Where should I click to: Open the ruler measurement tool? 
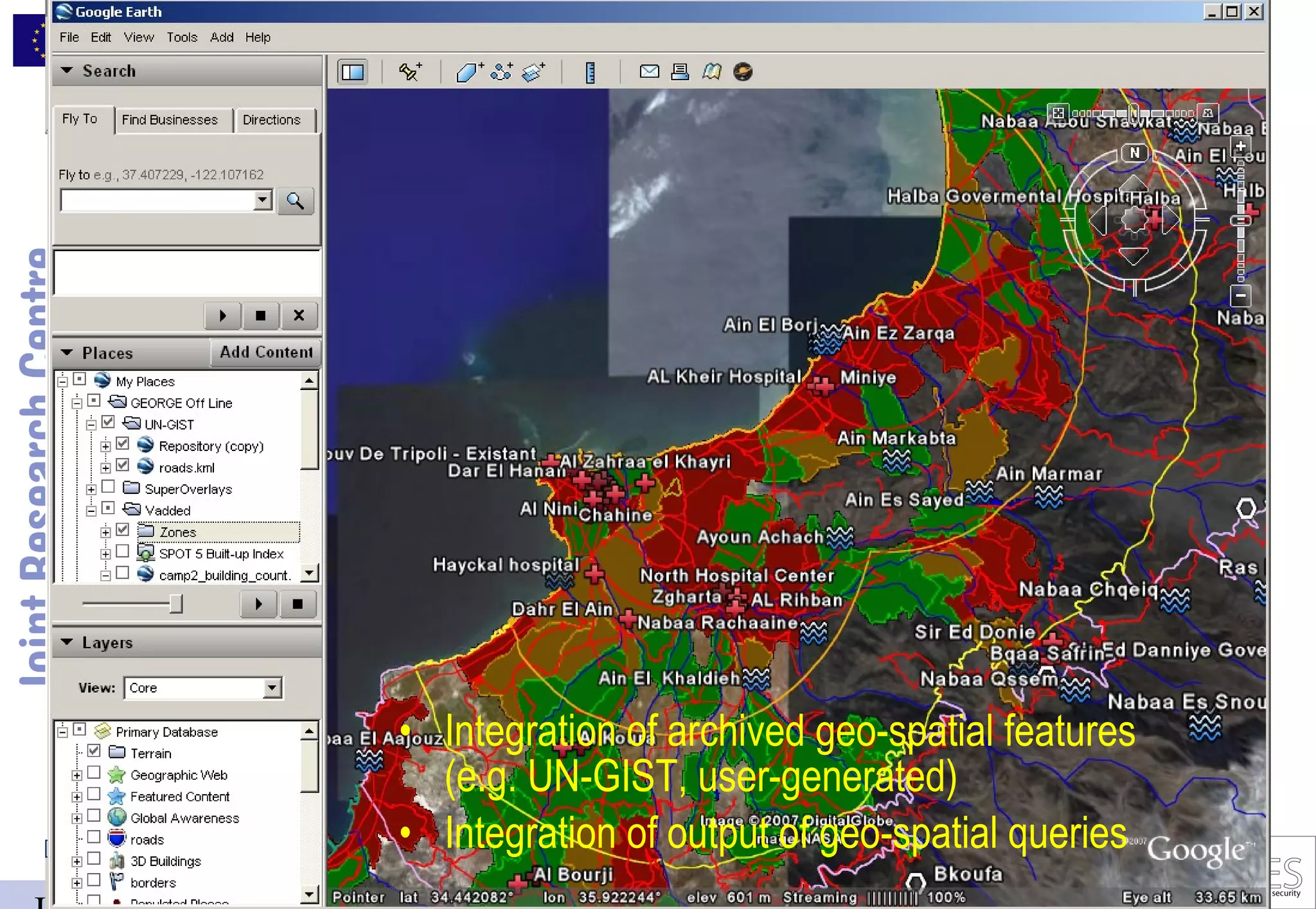tap(590, 72)
